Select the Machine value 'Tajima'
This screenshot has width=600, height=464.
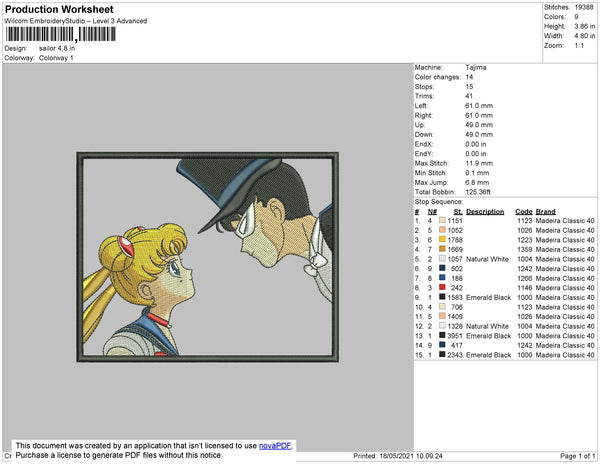pos(476,67)
